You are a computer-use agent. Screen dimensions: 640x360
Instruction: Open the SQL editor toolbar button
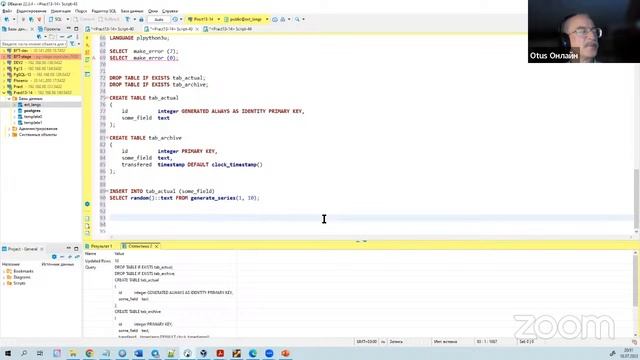click(56, 19)
